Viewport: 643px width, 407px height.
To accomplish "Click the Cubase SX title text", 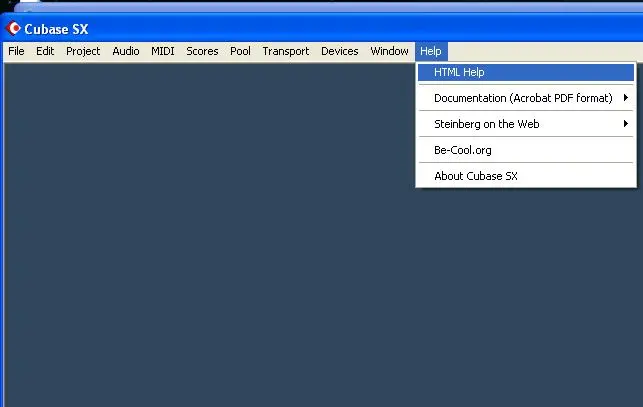I will [x=56, y=29].
